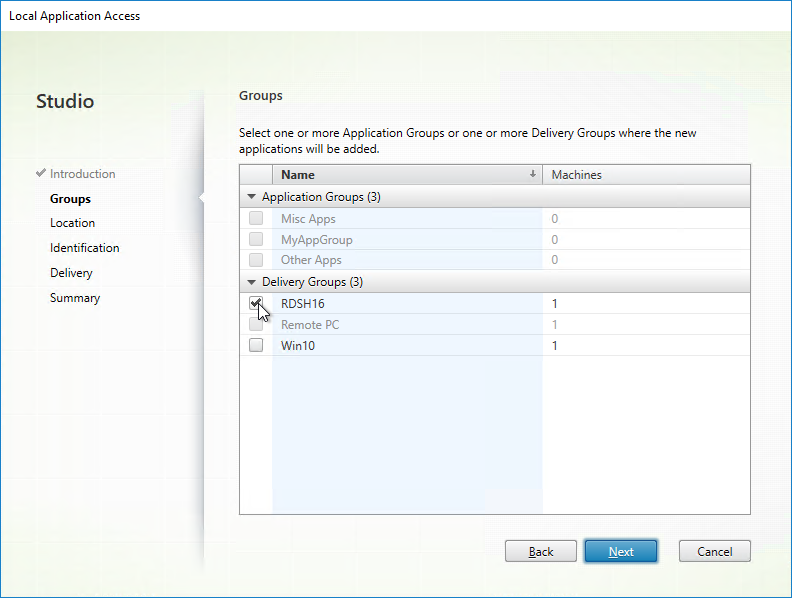Open the Location step in sidebar

pos(72,223)
